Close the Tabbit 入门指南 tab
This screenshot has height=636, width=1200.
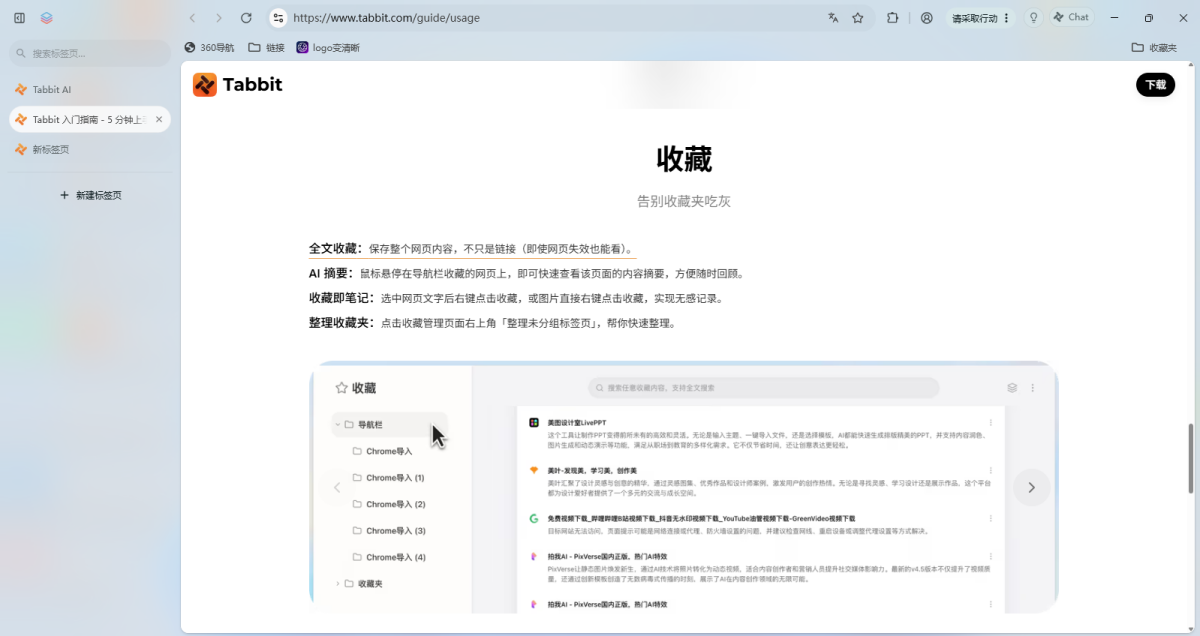[159, 119]
